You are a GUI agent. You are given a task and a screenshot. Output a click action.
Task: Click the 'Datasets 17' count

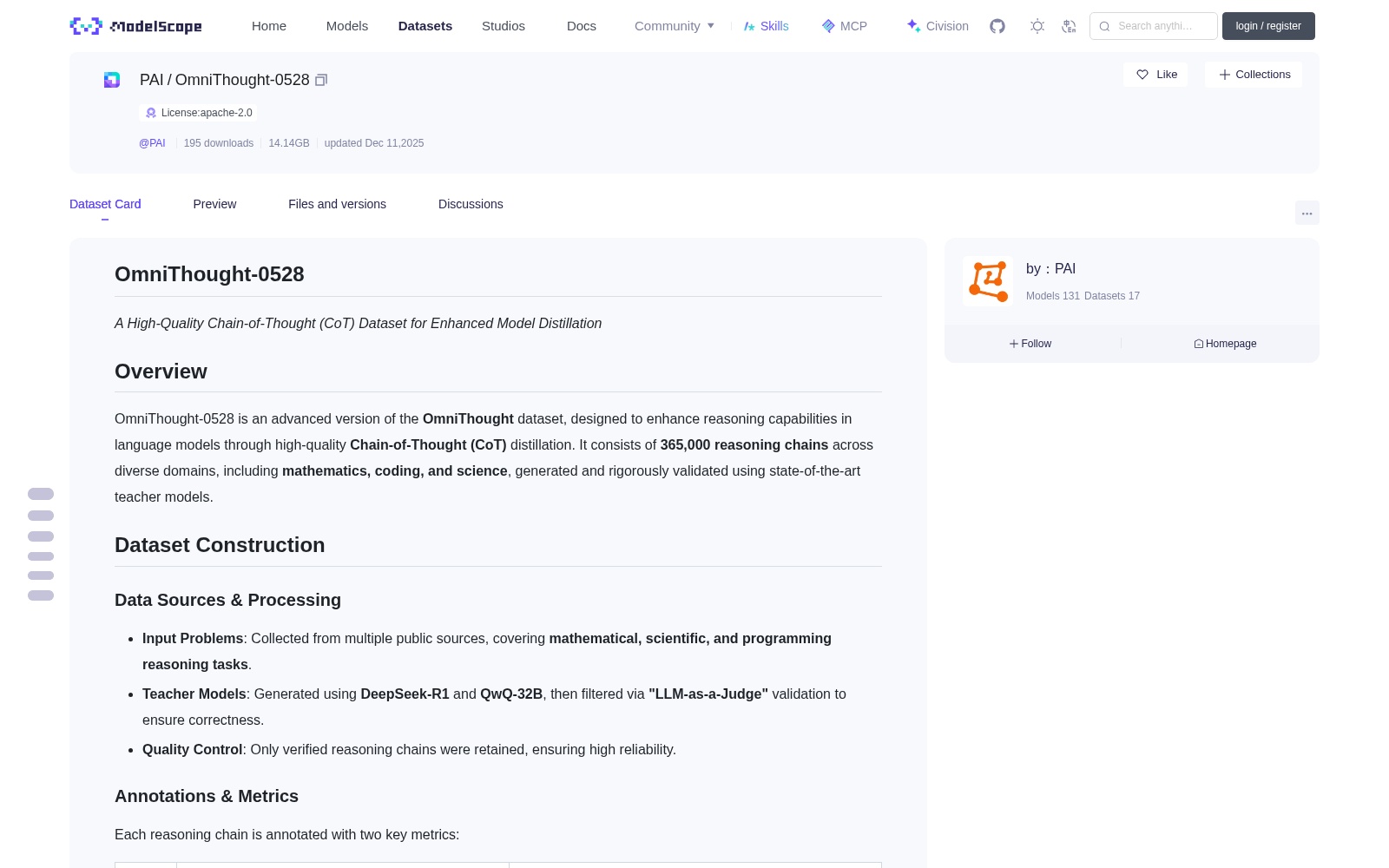click(1112, 296)
